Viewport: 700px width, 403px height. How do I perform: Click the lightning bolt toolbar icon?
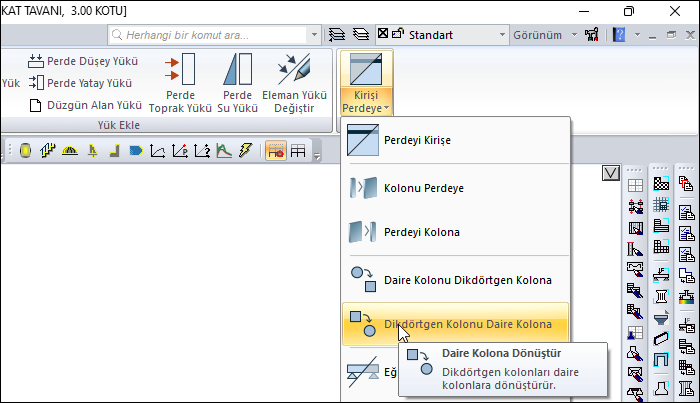(245, 151)
